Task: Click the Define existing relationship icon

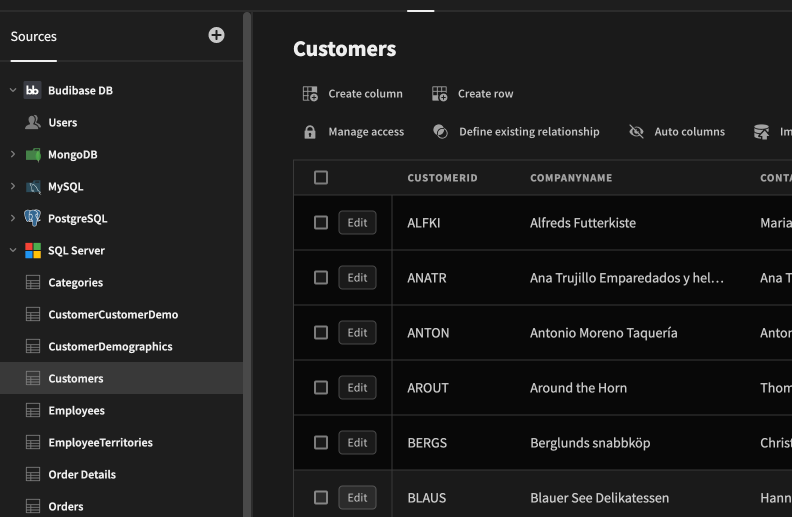Action: 440,132
